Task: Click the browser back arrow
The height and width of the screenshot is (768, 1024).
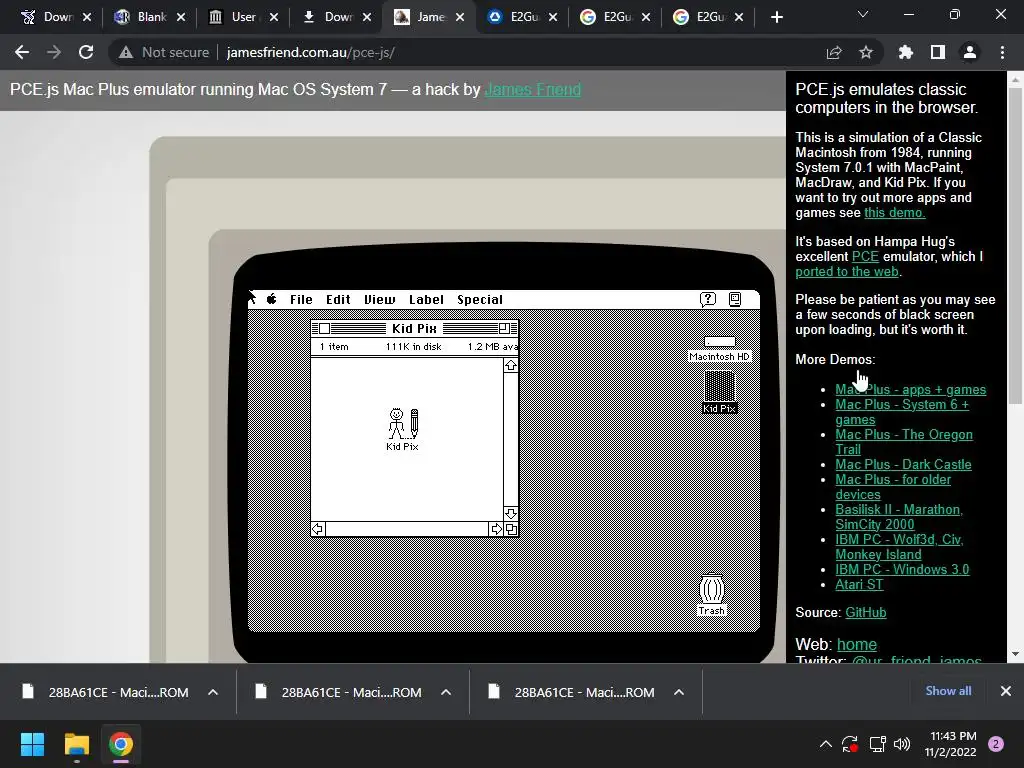Action: (22, 52)
